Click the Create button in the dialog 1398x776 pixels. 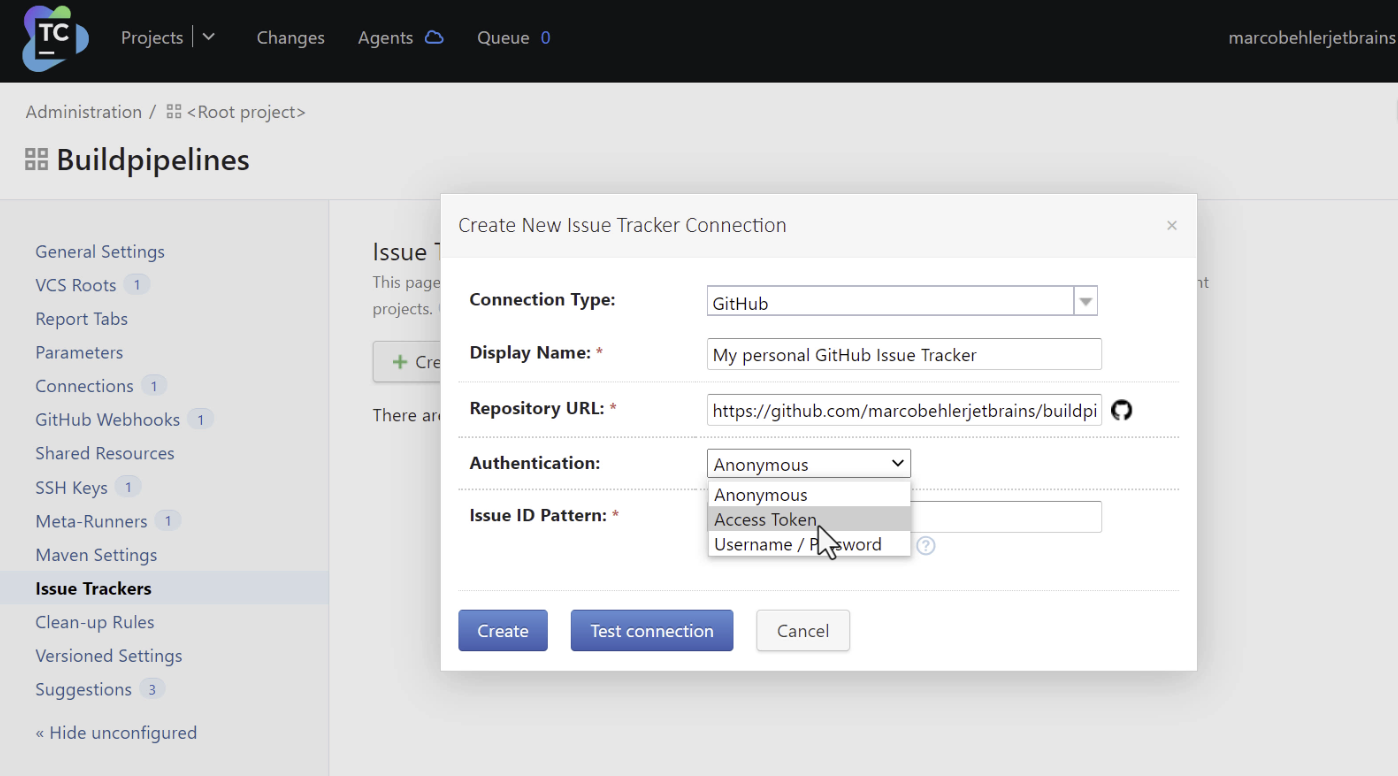[x=502, y=630]
